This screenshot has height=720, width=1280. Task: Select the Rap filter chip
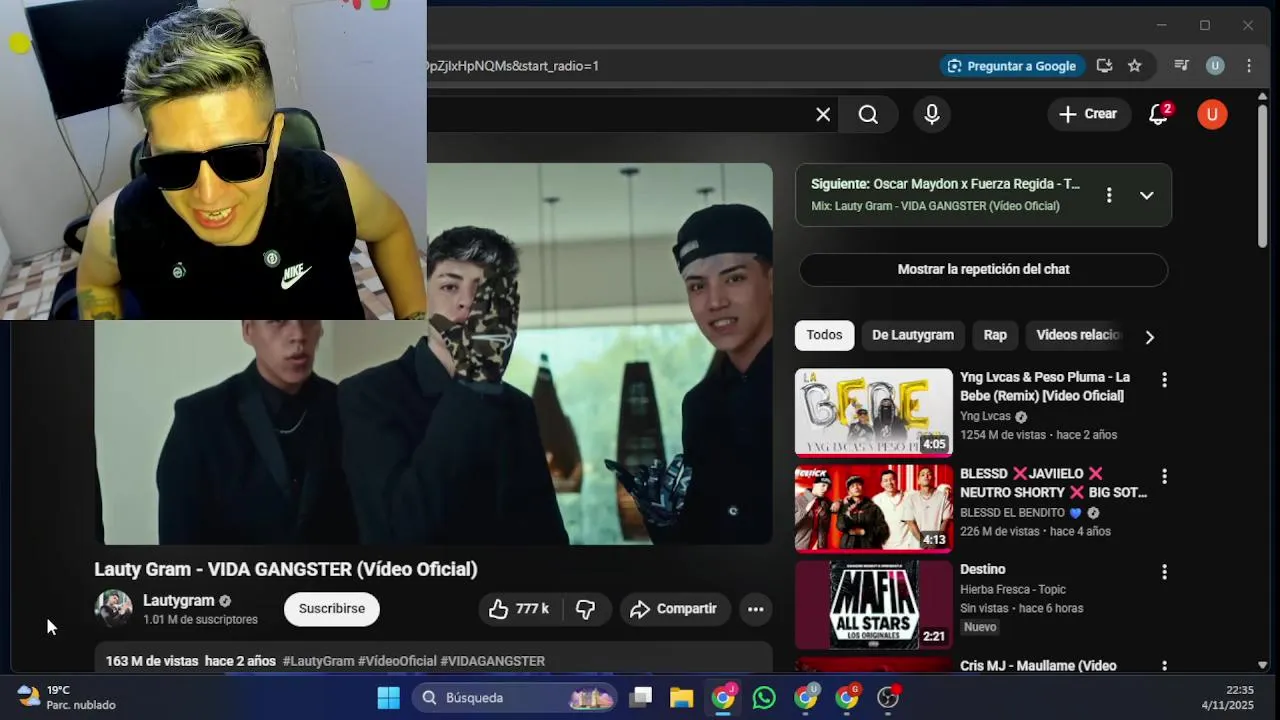(x=995, y=335)
